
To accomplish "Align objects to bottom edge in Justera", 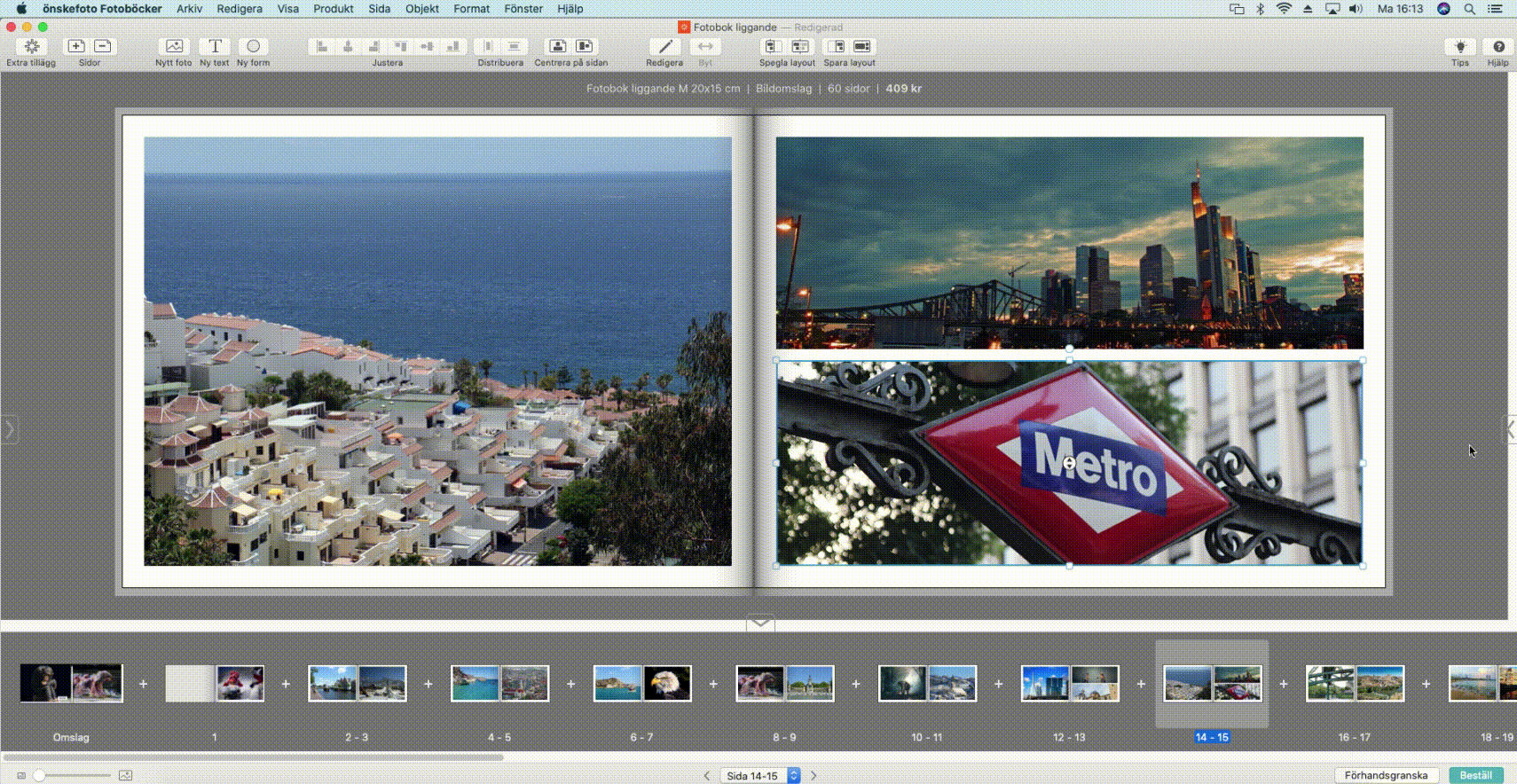I will coord(453,46).
